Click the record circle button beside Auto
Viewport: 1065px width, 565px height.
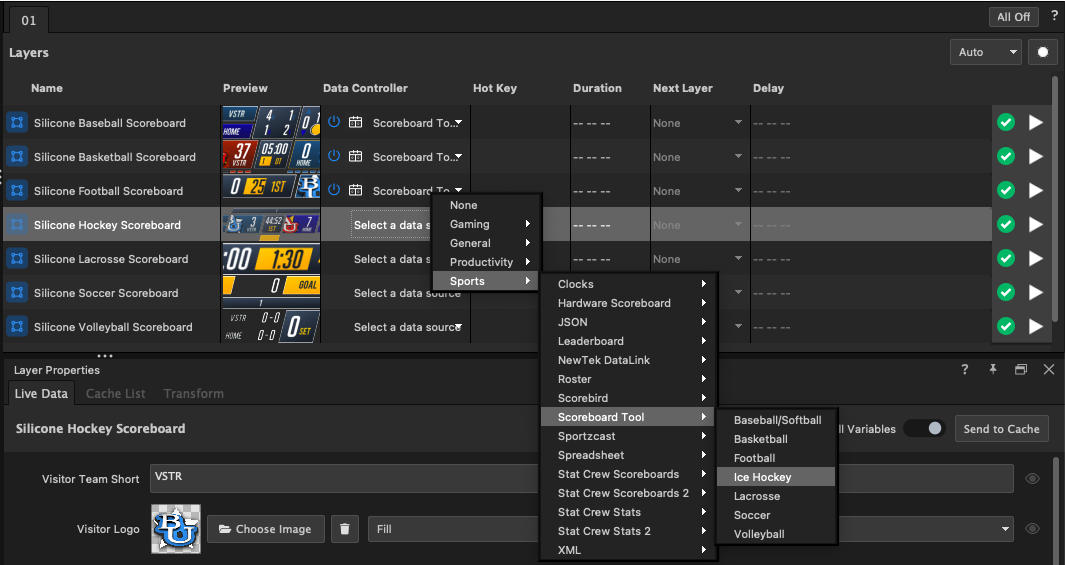(x=1043, y=52)
